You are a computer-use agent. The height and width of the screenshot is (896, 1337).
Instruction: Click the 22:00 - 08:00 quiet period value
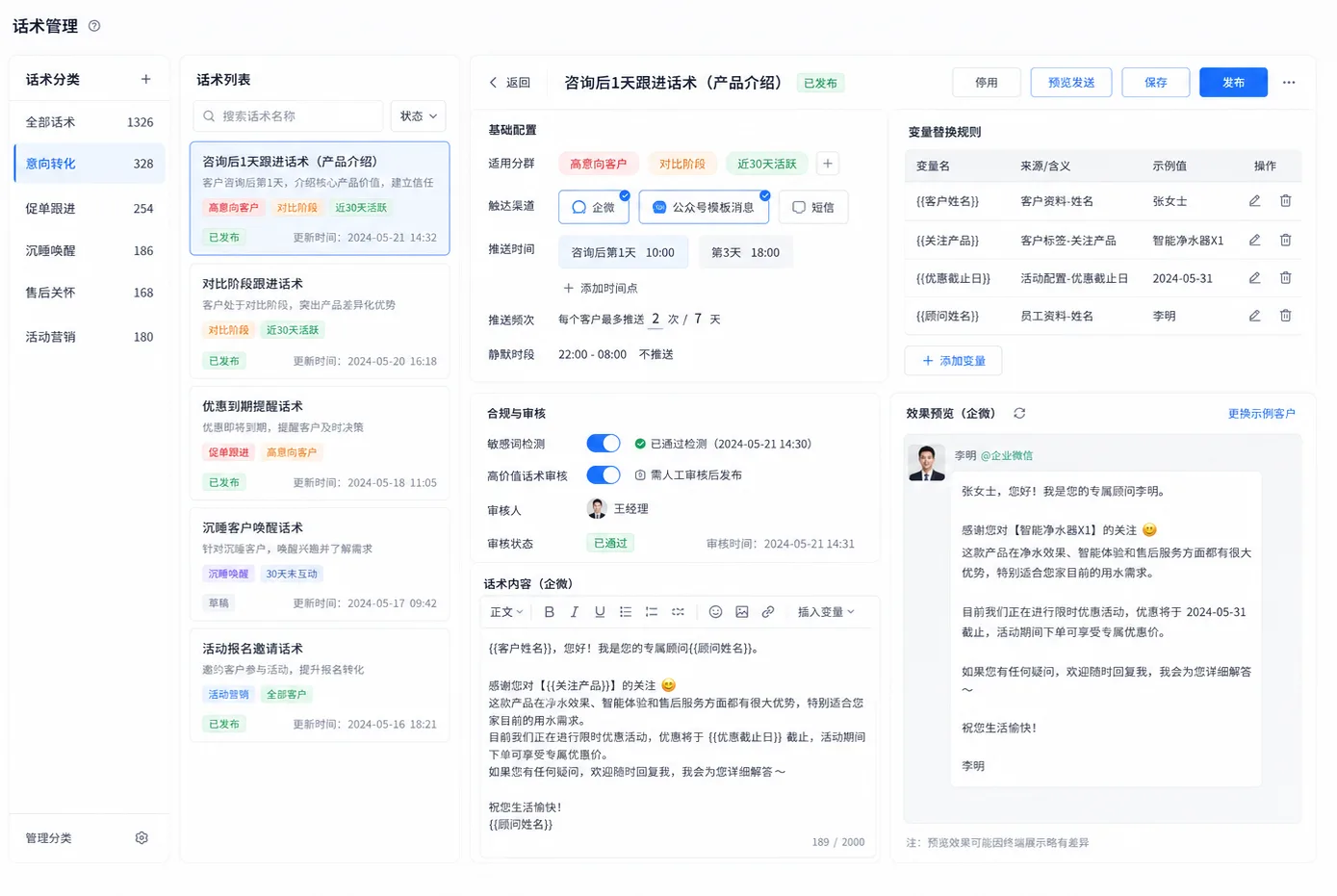[x=592, y=354]
